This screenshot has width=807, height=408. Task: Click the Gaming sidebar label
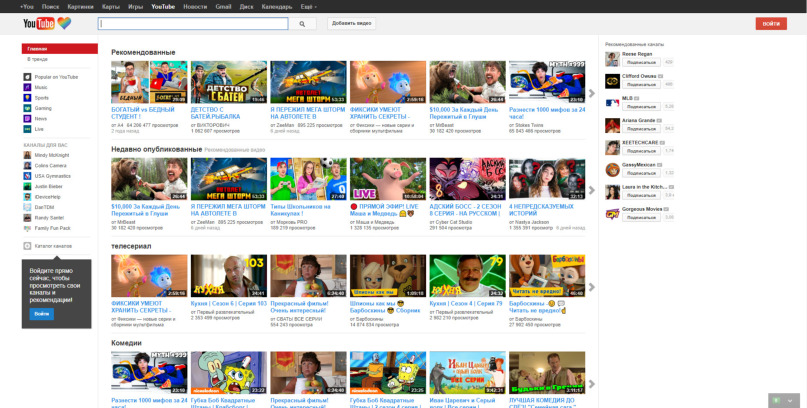43,109
